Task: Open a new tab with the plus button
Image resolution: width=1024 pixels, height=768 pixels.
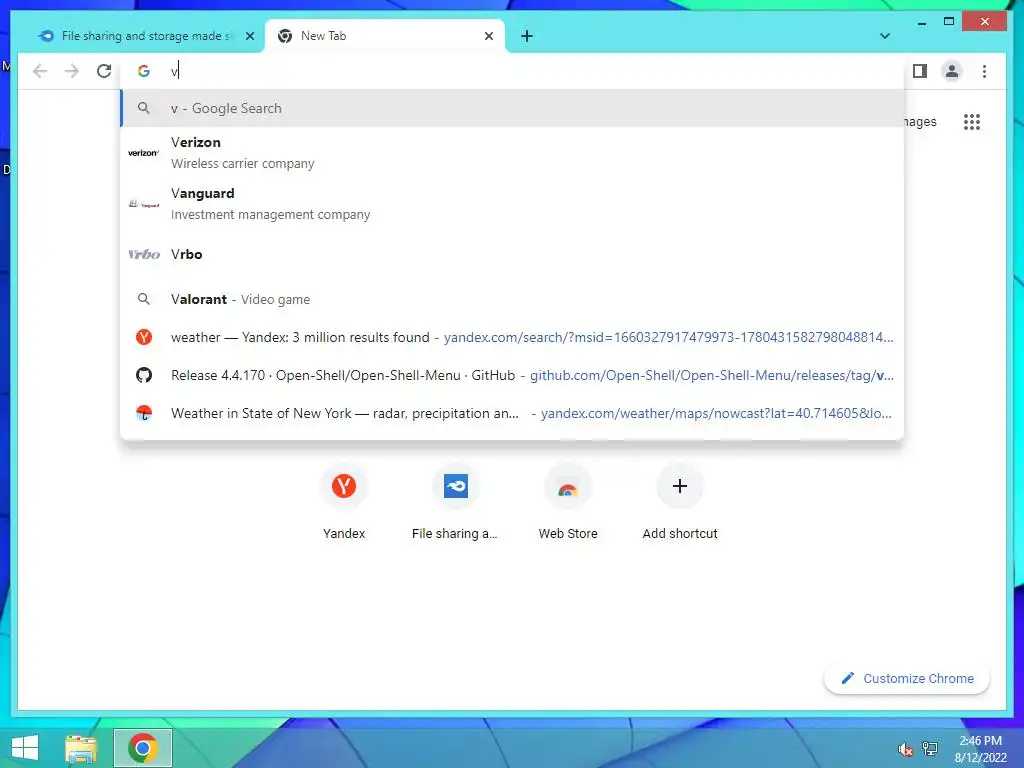Action: click(527, 36)
